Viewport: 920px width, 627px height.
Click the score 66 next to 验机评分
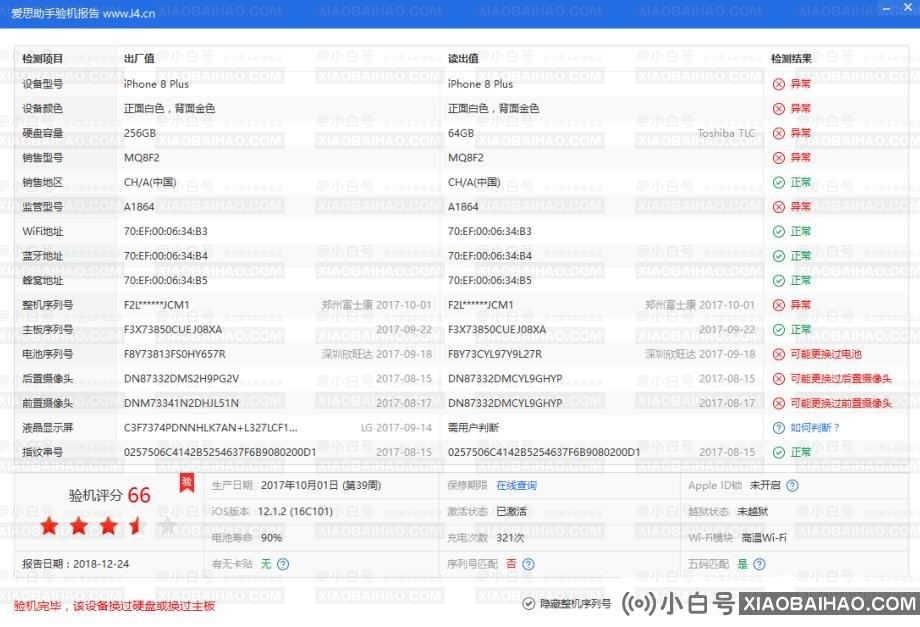pyautogui.click(x=138, y=495)
